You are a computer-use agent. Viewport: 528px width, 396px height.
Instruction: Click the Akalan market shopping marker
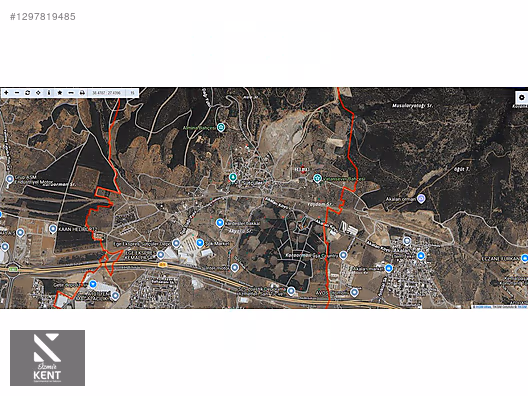pos(389,268)
